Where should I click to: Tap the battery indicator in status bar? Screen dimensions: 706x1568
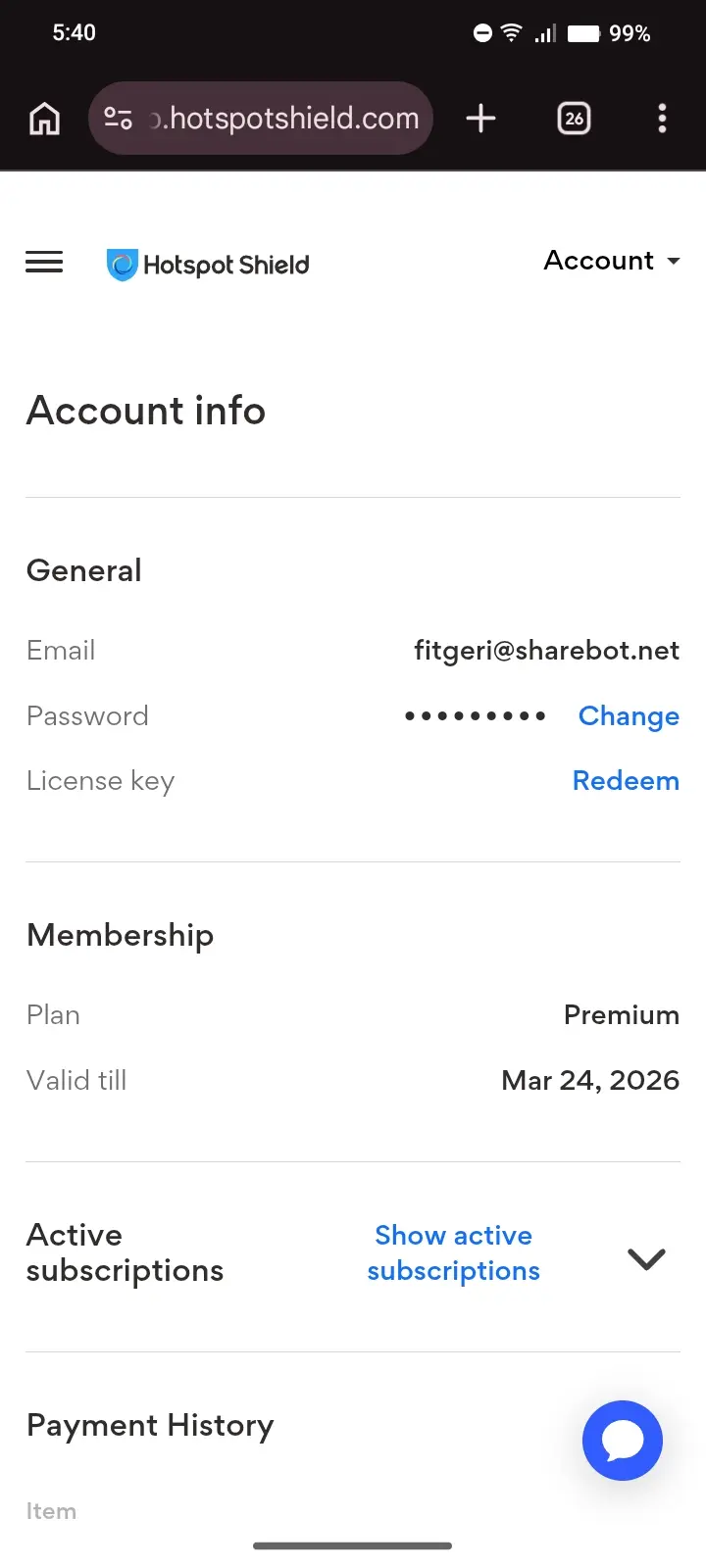tap(583, 33)
